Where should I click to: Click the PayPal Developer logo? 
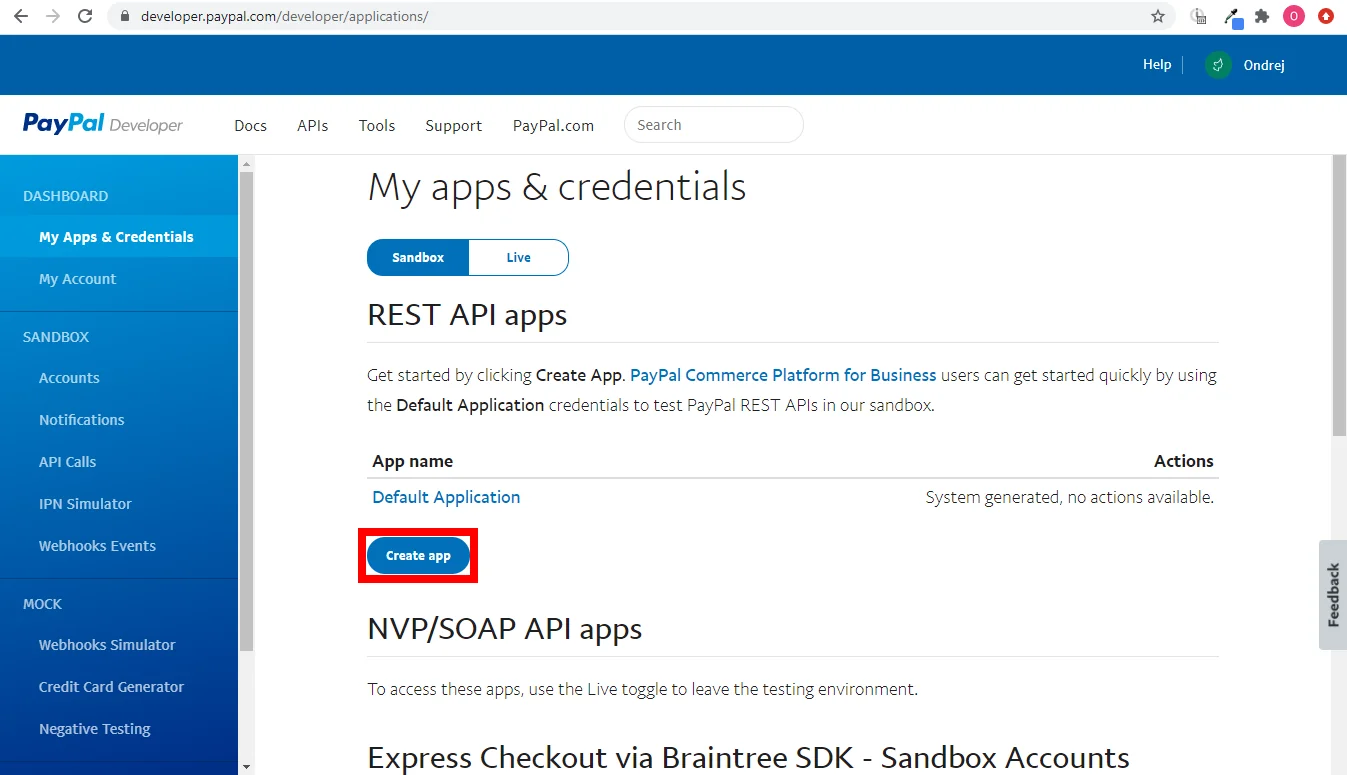pos(103,125)
